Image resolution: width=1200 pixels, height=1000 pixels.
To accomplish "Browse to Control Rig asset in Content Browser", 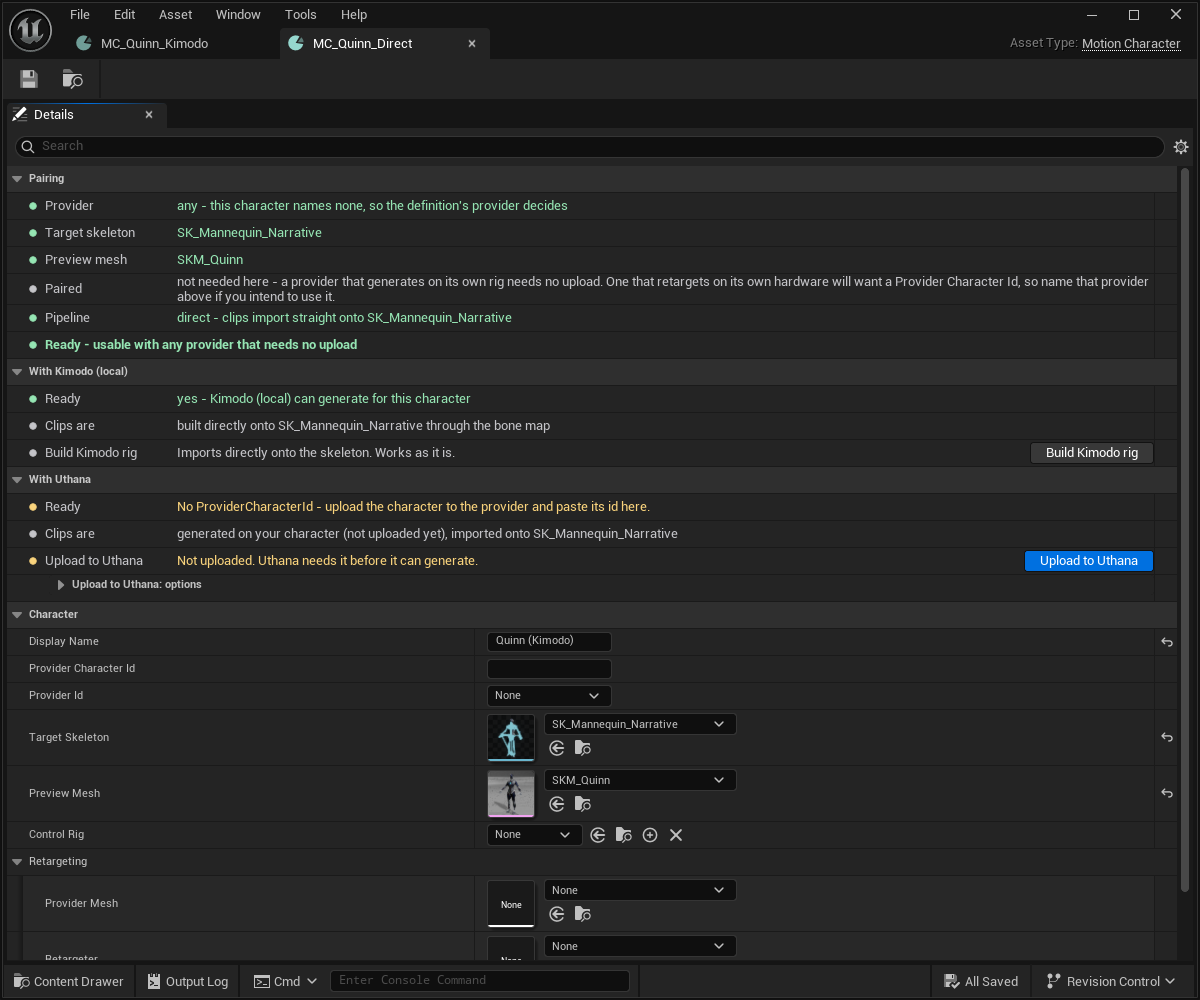I will point(624,835).
